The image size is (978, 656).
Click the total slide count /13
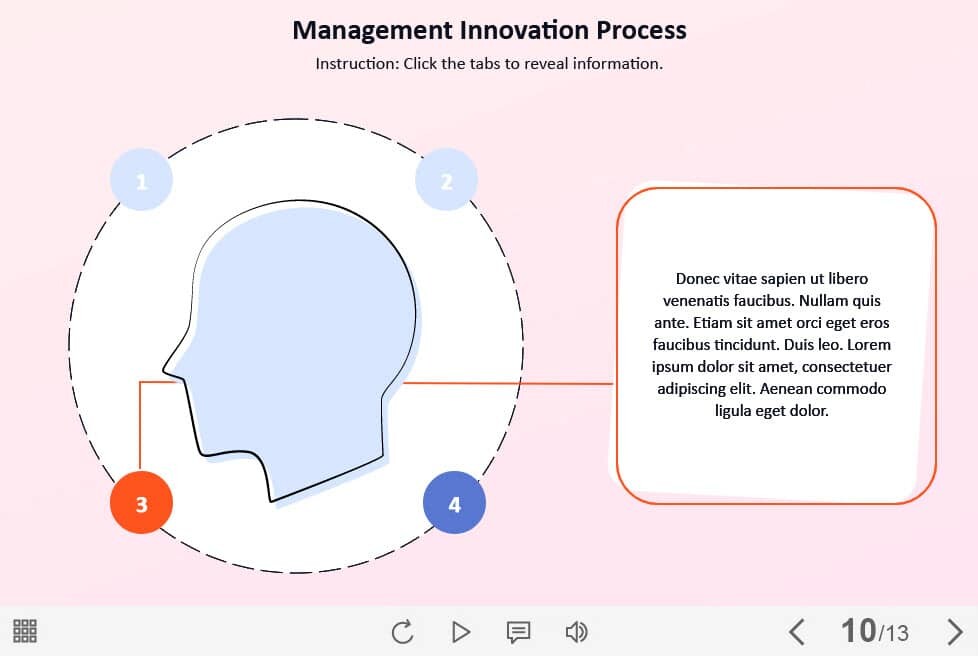[894, 633]
